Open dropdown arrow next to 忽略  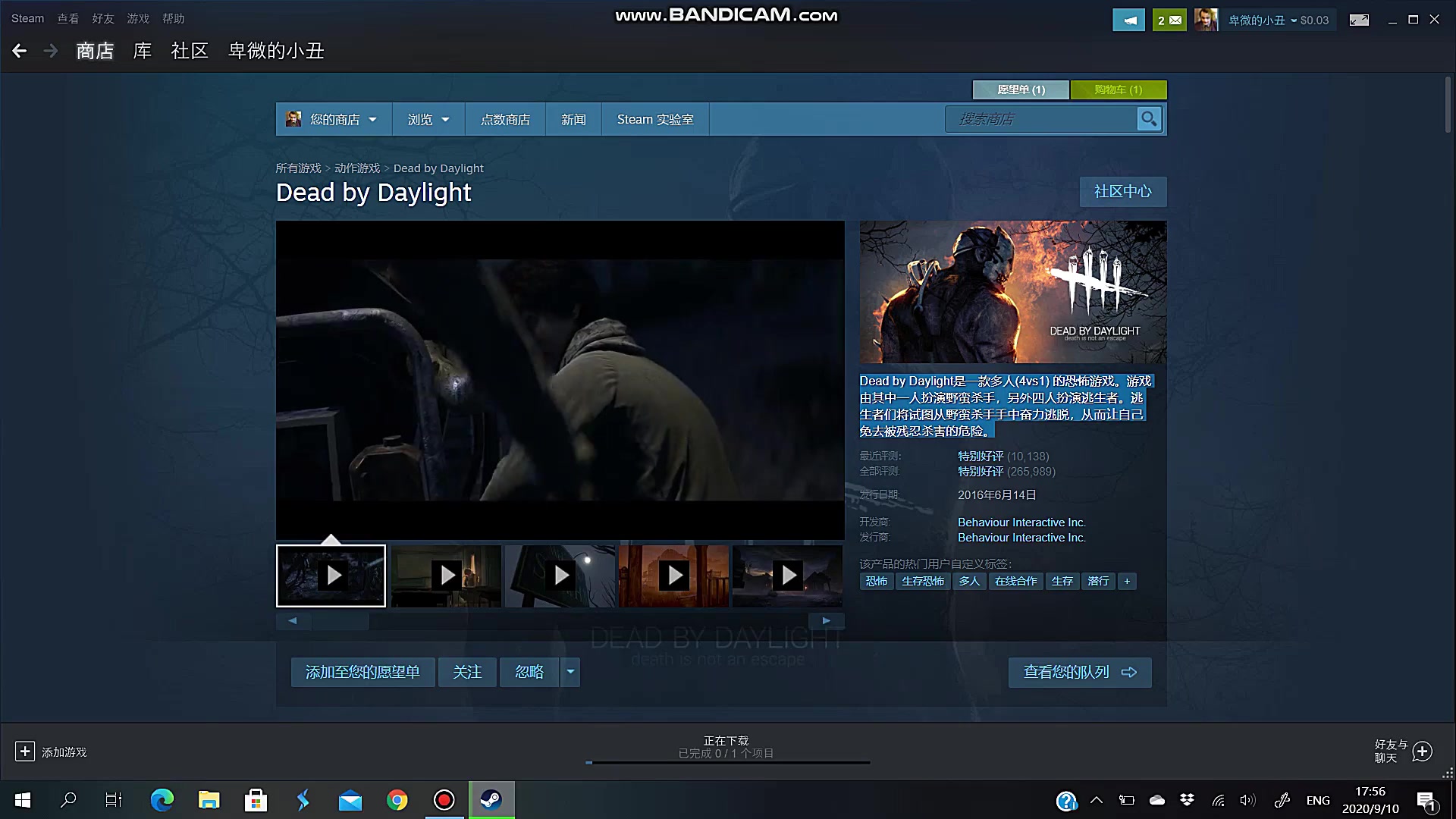570,672
